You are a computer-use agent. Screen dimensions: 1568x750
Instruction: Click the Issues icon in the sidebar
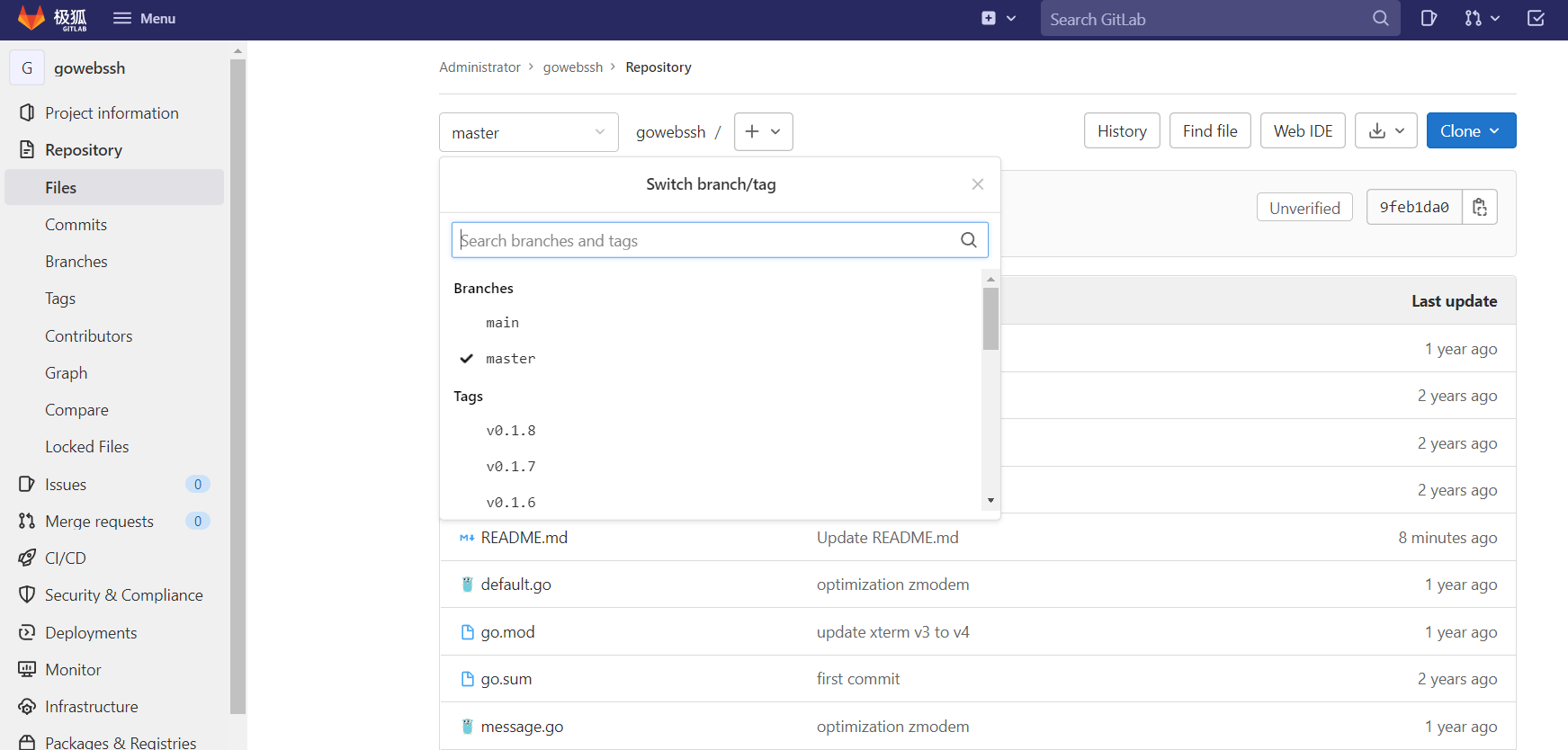(x=27, y=484)
